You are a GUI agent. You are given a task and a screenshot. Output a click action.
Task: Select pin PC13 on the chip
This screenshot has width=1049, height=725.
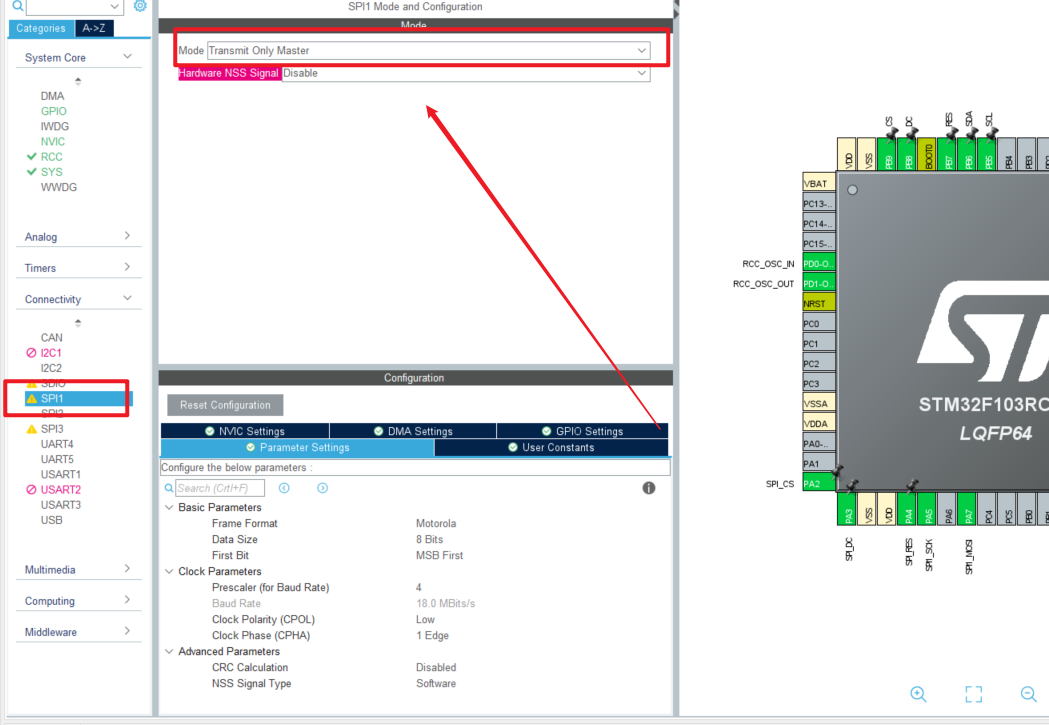(x=819, y=203)
